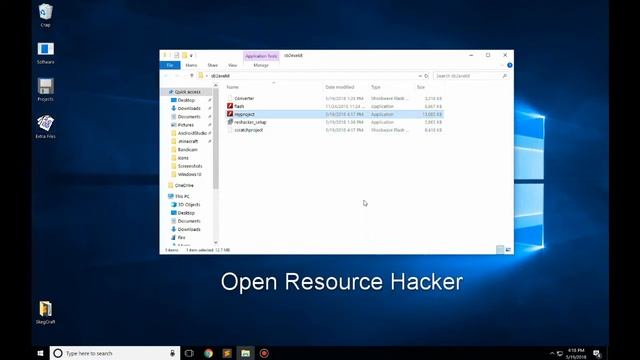Open the File tab in Explorer

(x=170, y=65)
